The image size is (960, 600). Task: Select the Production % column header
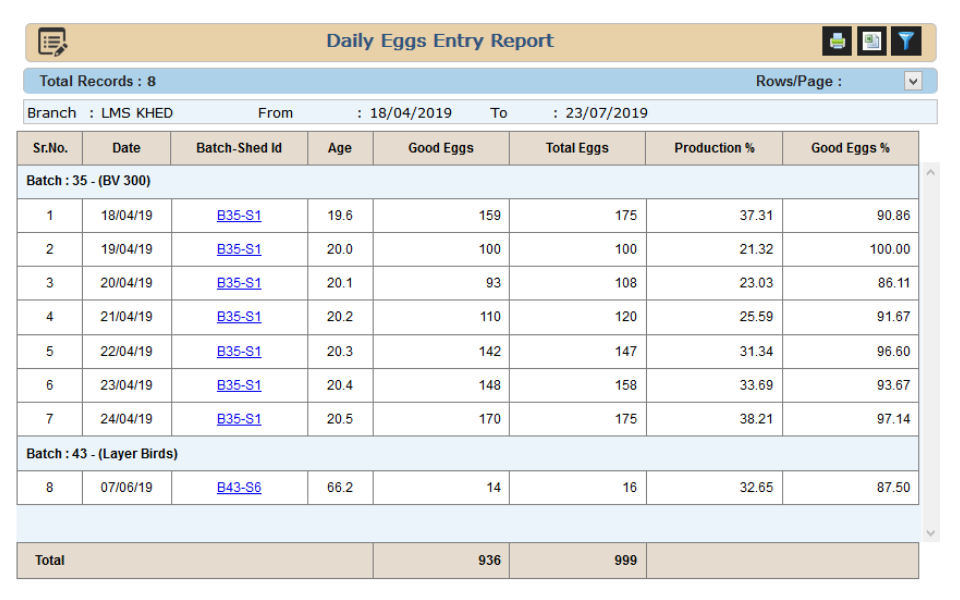pos(714,148)
